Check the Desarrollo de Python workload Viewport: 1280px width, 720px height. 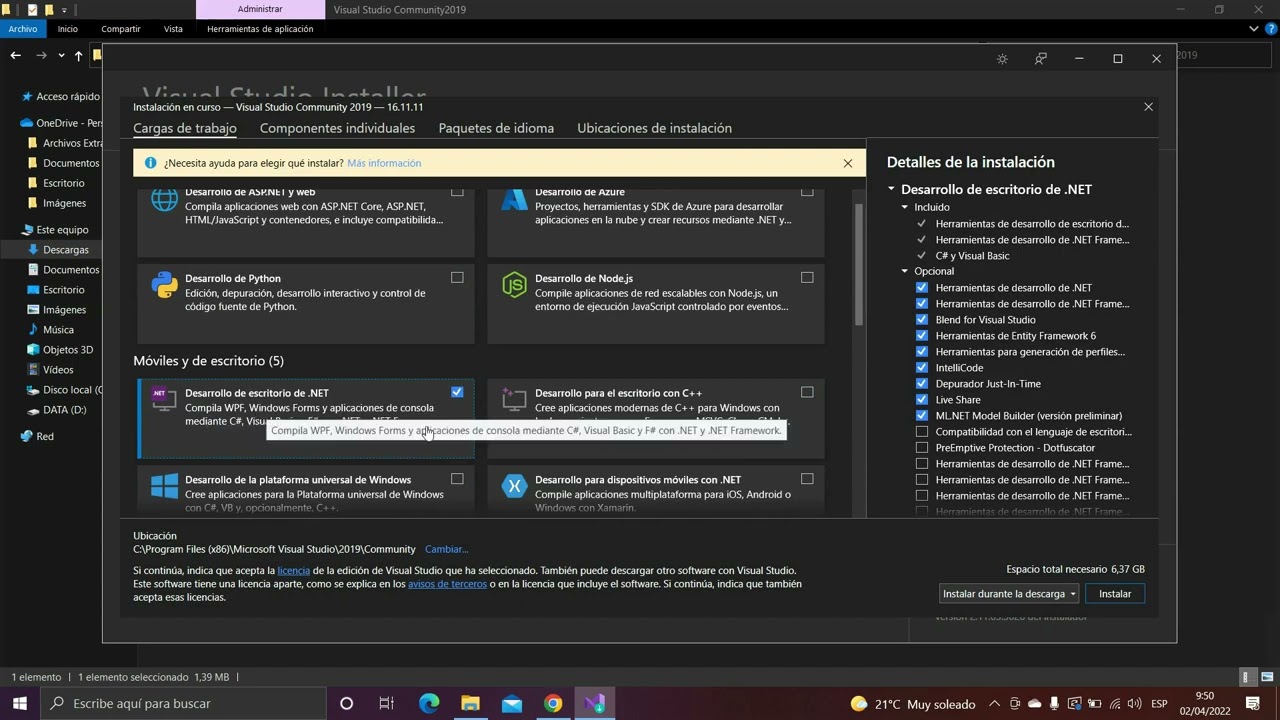coord(457,277)
